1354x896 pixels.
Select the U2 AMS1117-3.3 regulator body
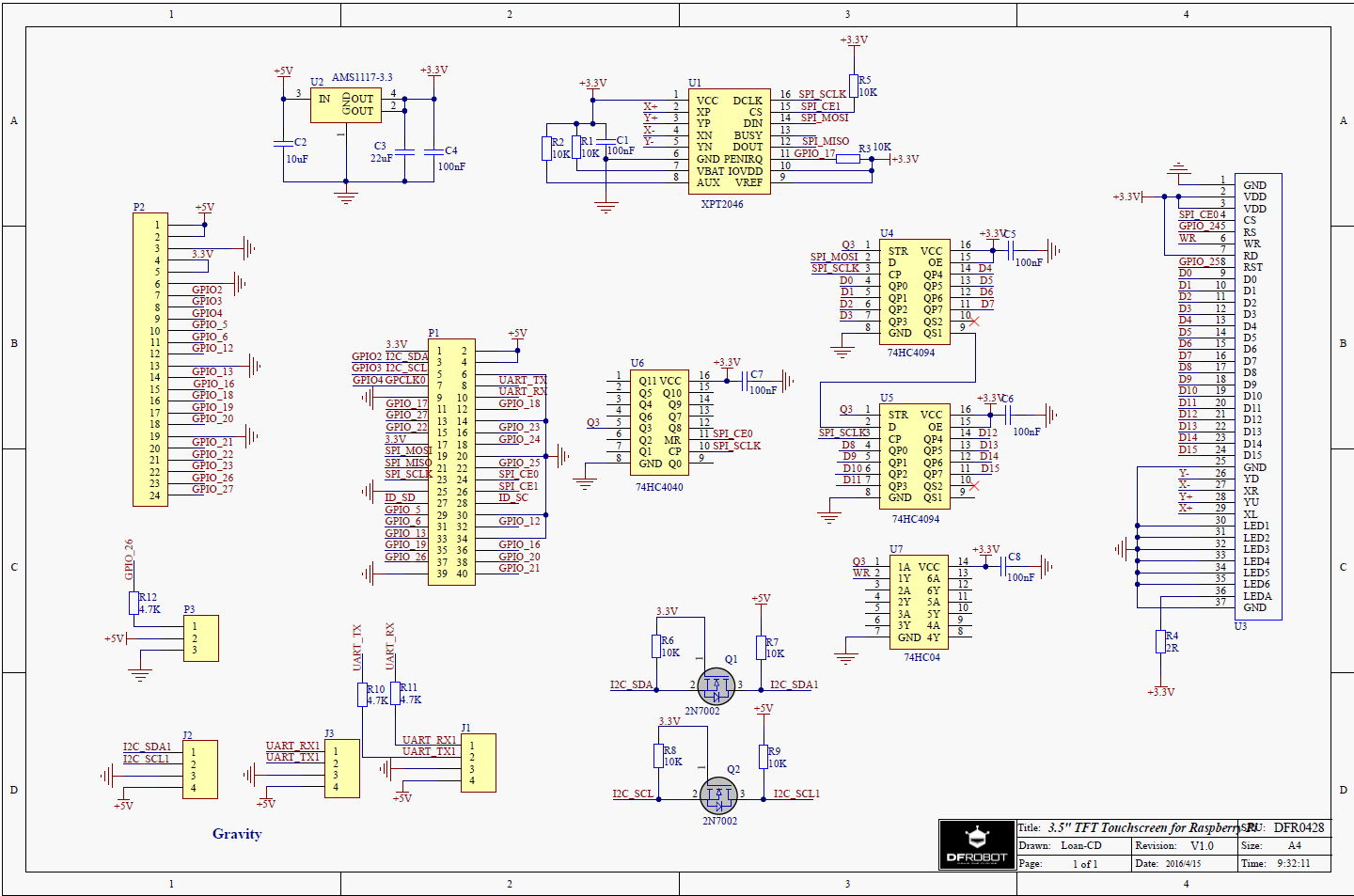[346, 105]
